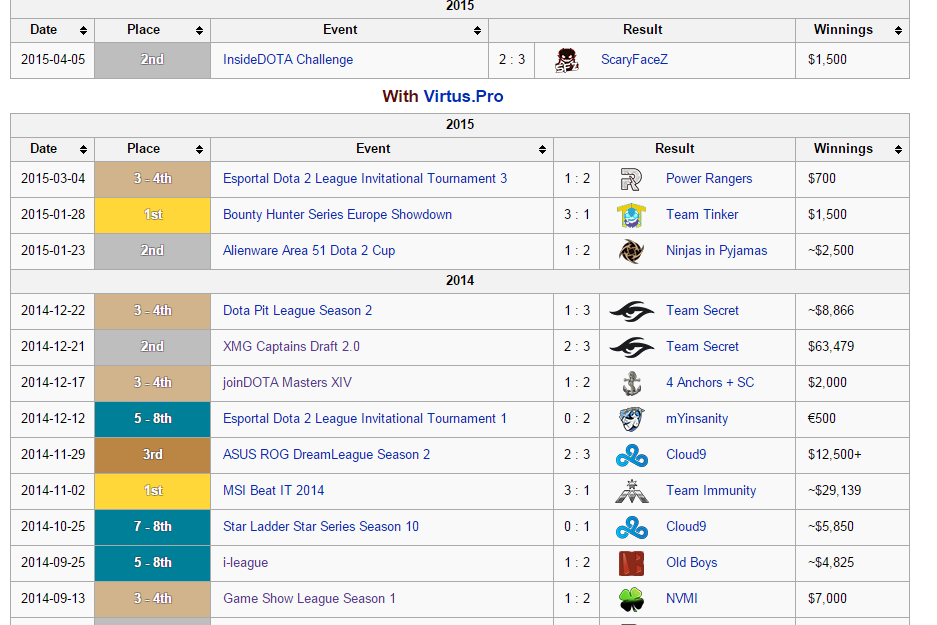Open Cloud9 link in 2014-11-29 row
Screen dimensions: 937x625
coord(686,455)
